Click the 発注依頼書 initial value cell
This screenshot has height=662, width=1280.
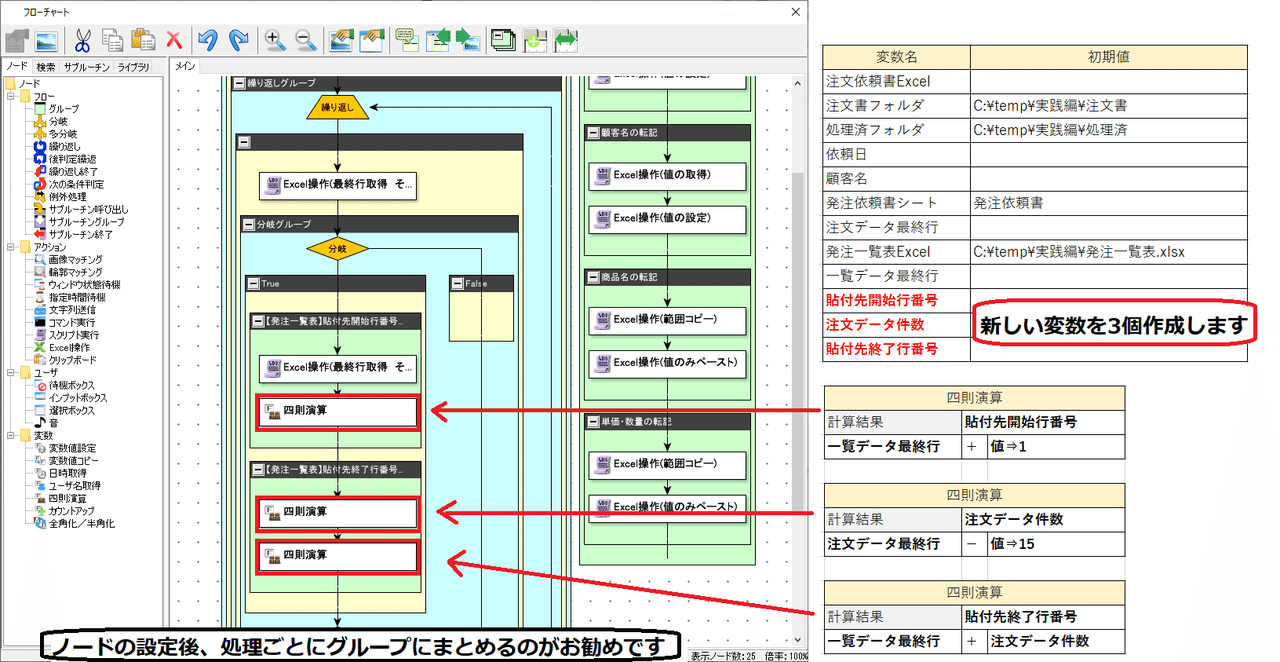[1108, 203]
